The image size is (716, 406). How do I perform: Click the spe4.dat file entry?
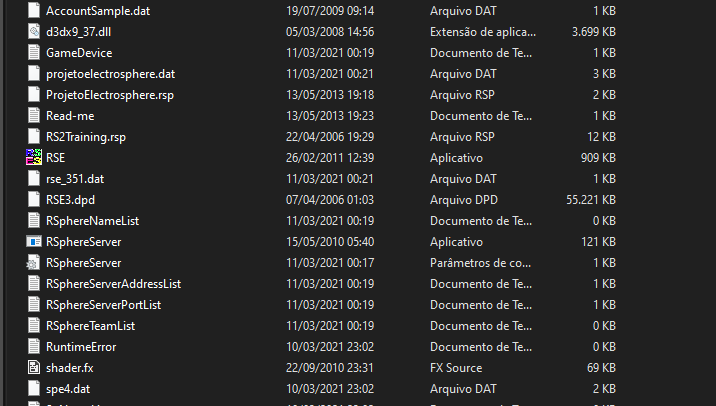(x=68, y=389)
